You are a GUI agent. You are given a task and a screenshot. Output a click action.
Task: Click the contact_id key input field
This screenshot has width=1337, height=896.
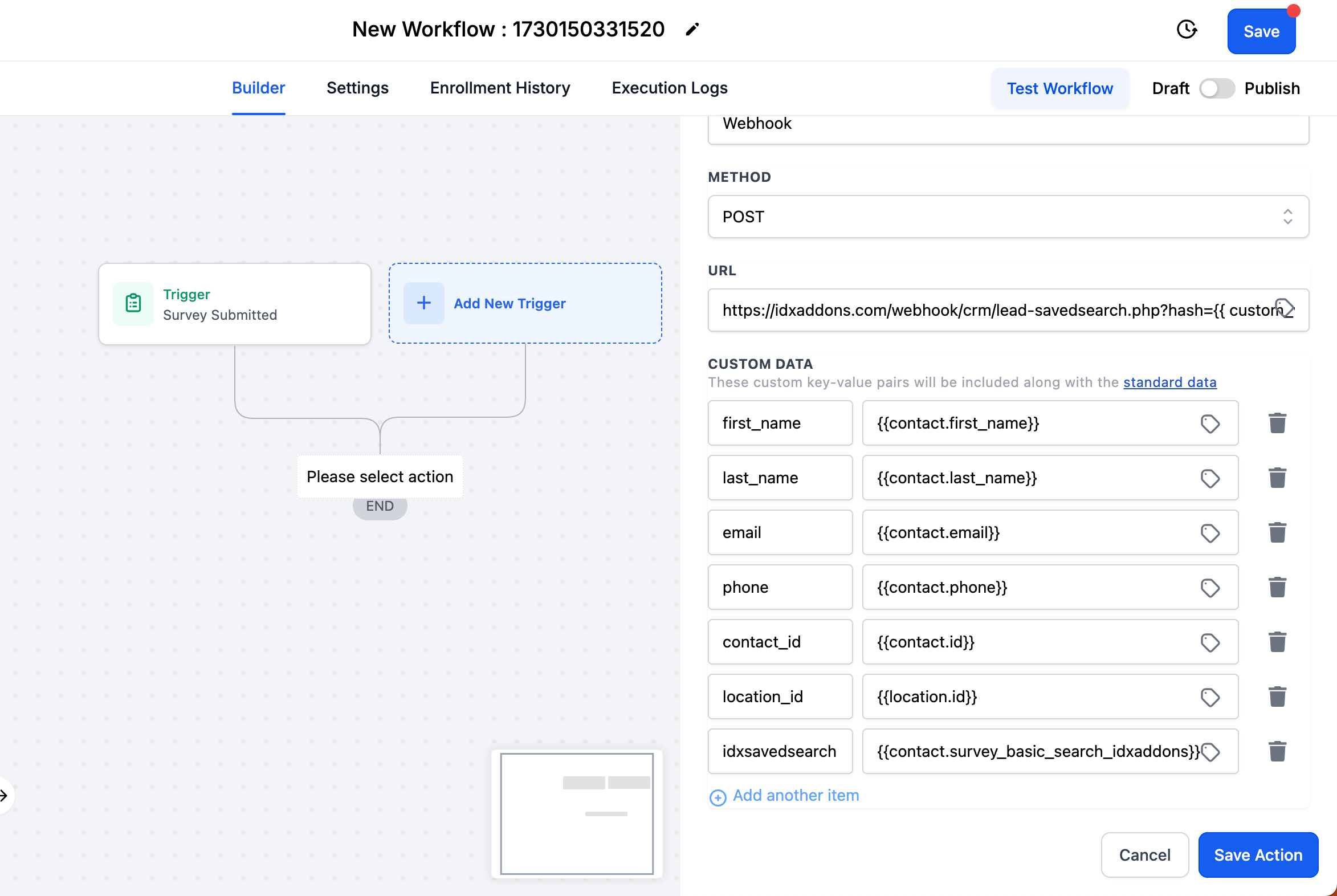779,642
